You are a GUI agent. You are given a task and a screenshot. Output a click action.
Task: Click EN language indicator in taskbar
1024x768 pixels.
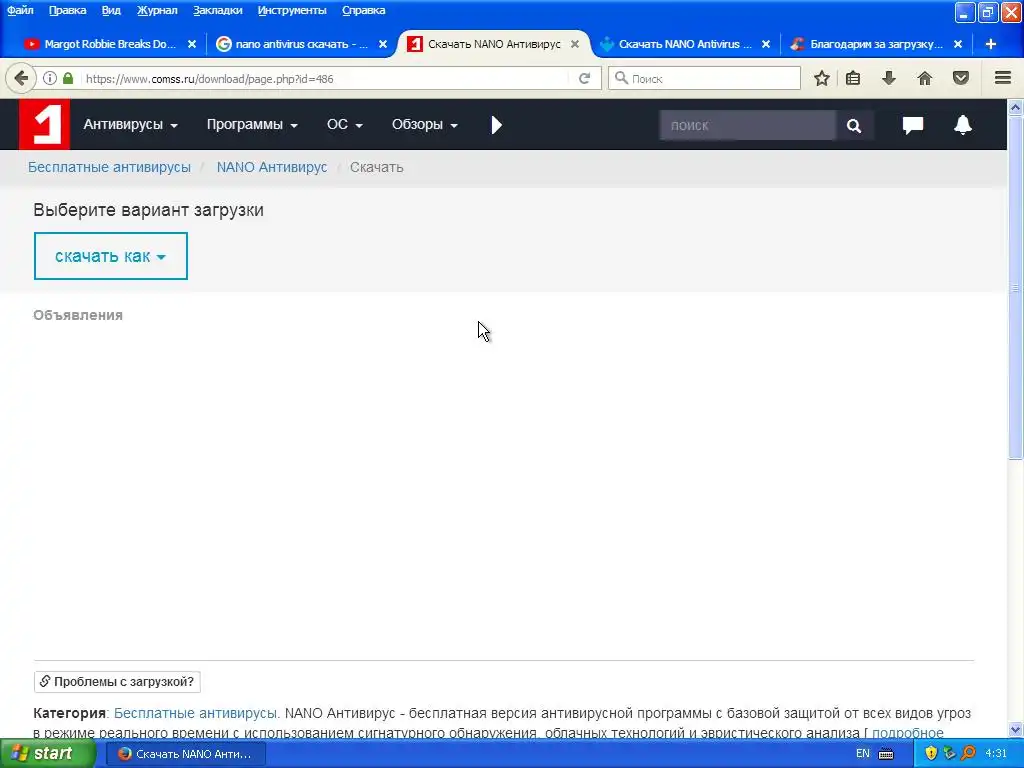[x=863, y=754]
